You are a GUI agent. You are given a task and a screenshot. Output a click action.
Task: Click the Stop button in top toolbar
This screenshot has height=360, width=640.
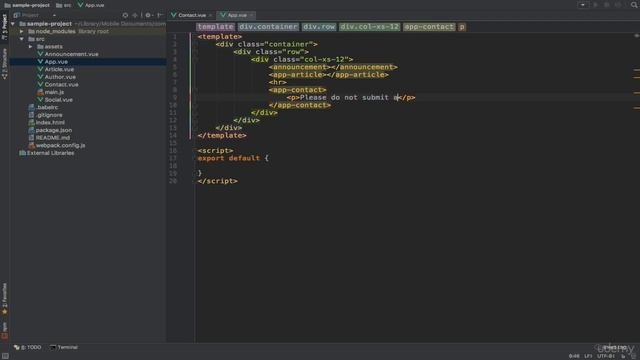click(618, 5)
